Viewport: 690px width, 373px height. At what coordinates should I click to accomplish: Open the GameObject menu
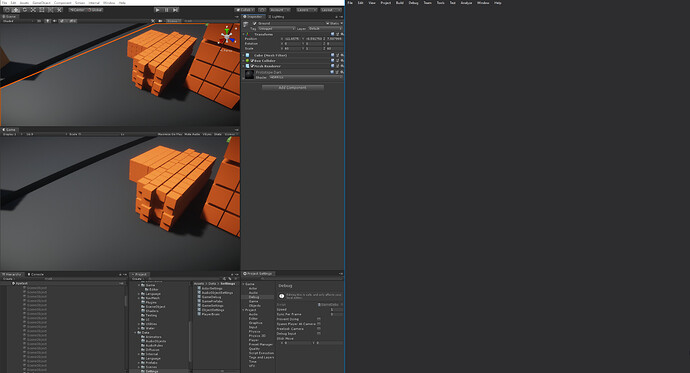[42, 3]
